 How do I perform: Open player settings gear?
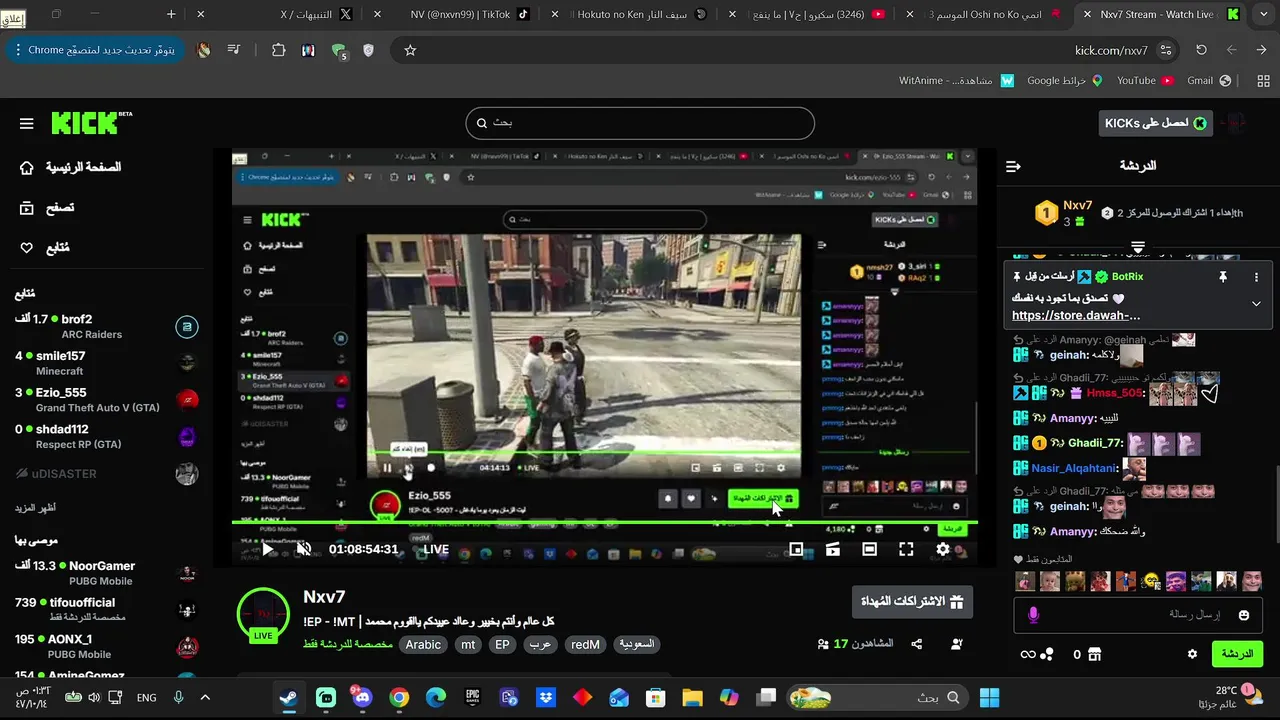943,549
